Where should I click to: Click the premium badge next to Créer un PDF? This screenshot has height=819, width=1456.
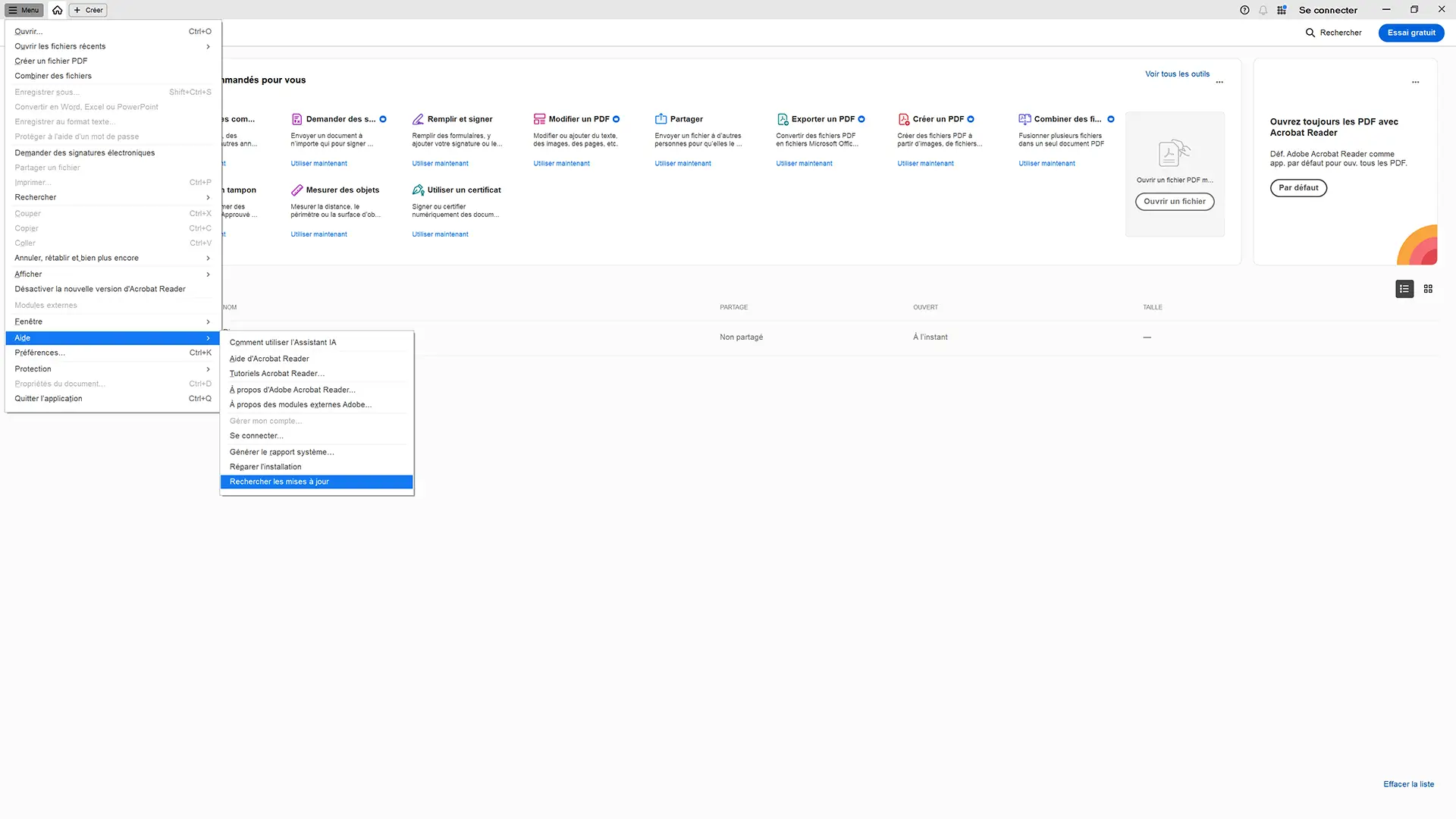[x=971, y=119]
